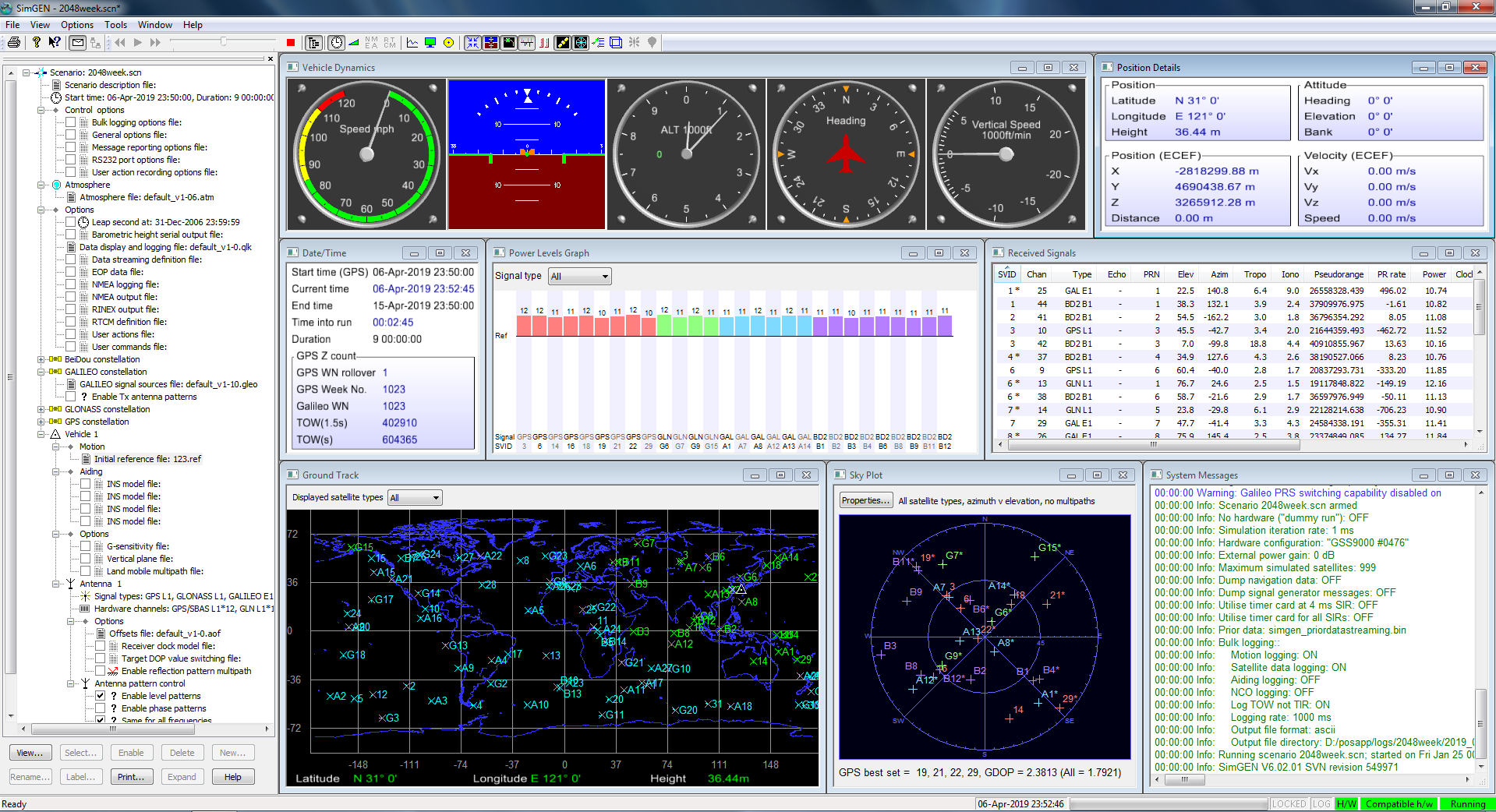Click the clock icon in the toolbar
The image size is (1496, 812).
click(x=336, y=43)
